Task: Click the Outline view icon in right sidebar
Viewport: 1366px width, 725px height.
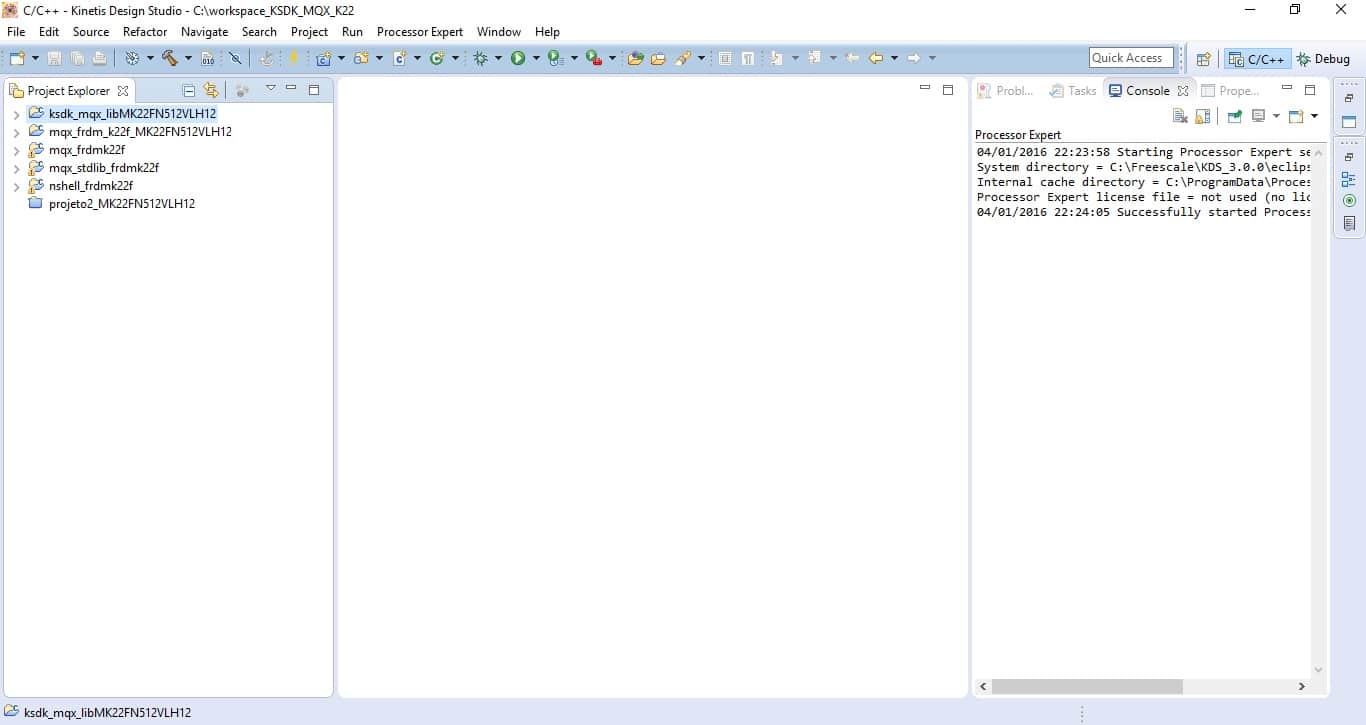Action: pyautogui.click(x=1349, y=180)
